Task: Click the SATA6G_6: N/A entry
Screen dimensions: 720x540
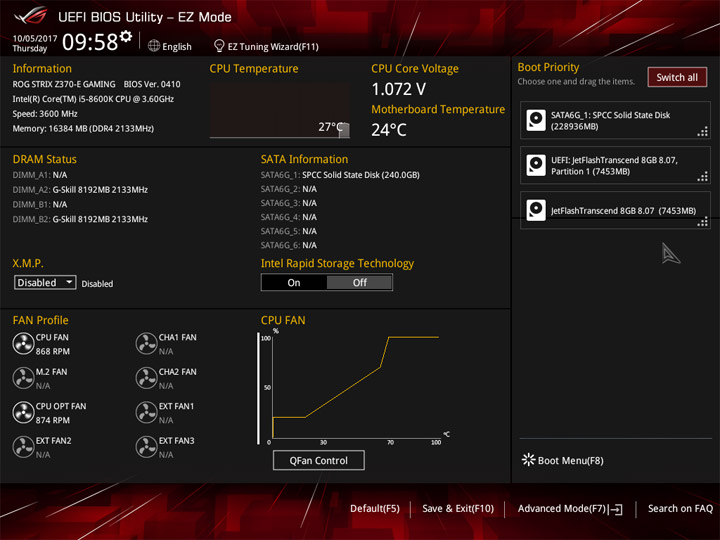Action: [289, 245]
